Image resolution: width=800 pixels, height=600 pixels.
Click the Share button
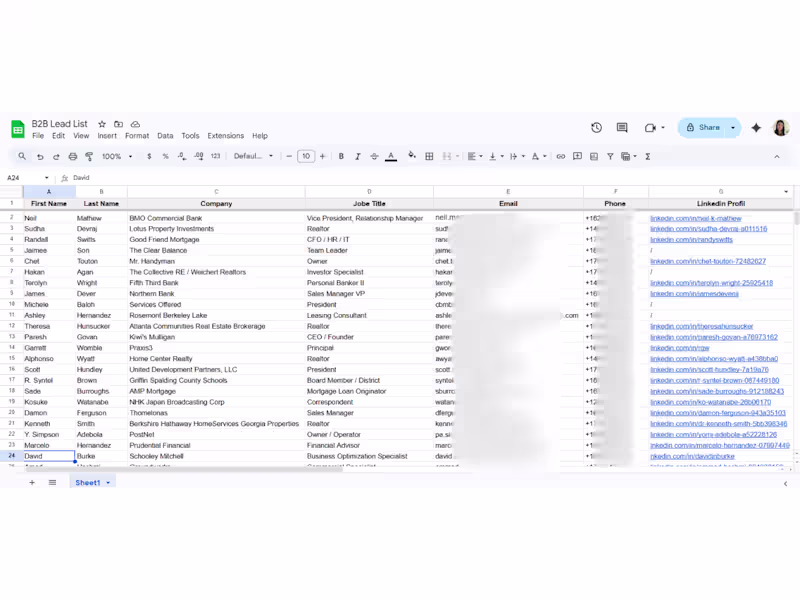click(703, 128)
